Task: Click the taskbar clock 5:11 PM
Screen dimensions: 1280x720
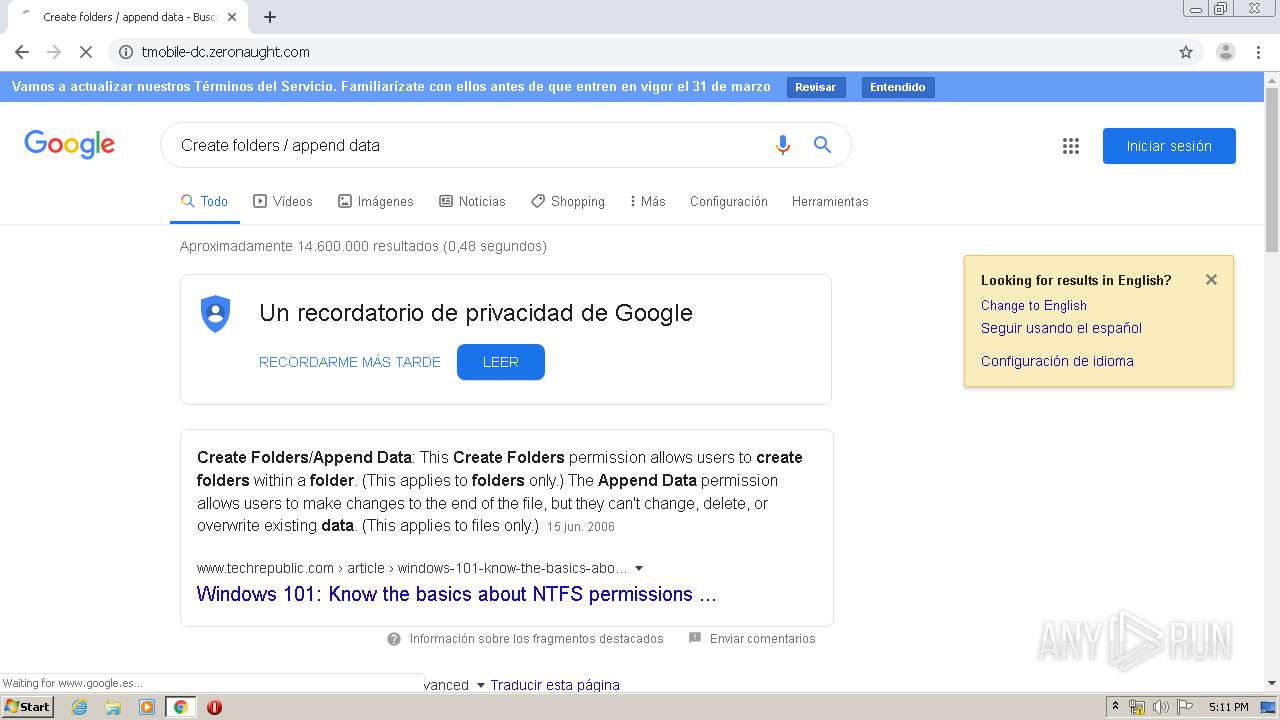Action: 1228,707
